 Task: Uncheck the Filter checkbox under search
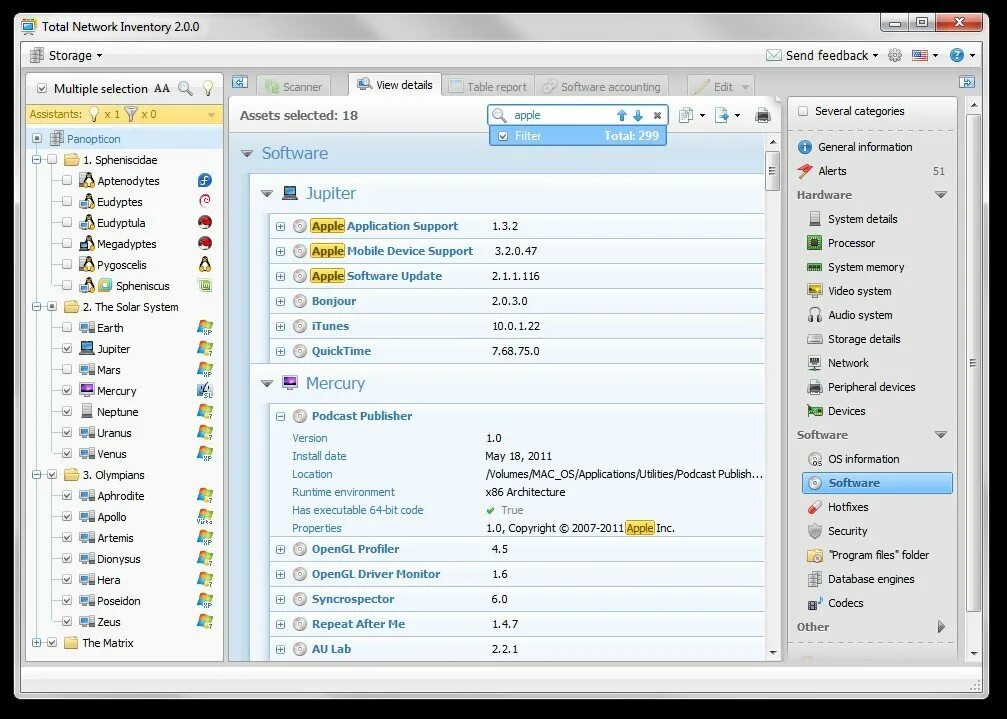[x=503, y=136]
